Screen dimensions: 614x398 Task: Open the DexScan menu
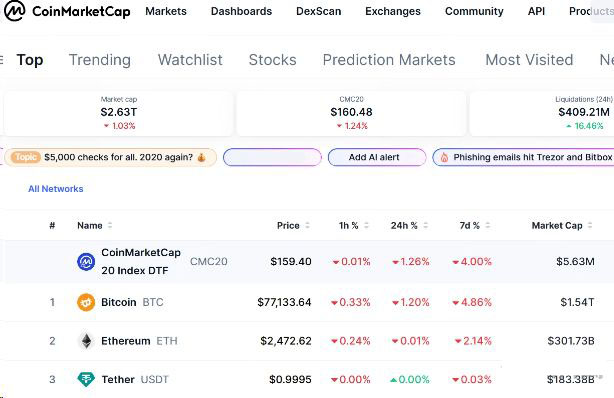[x=318, y=11]
